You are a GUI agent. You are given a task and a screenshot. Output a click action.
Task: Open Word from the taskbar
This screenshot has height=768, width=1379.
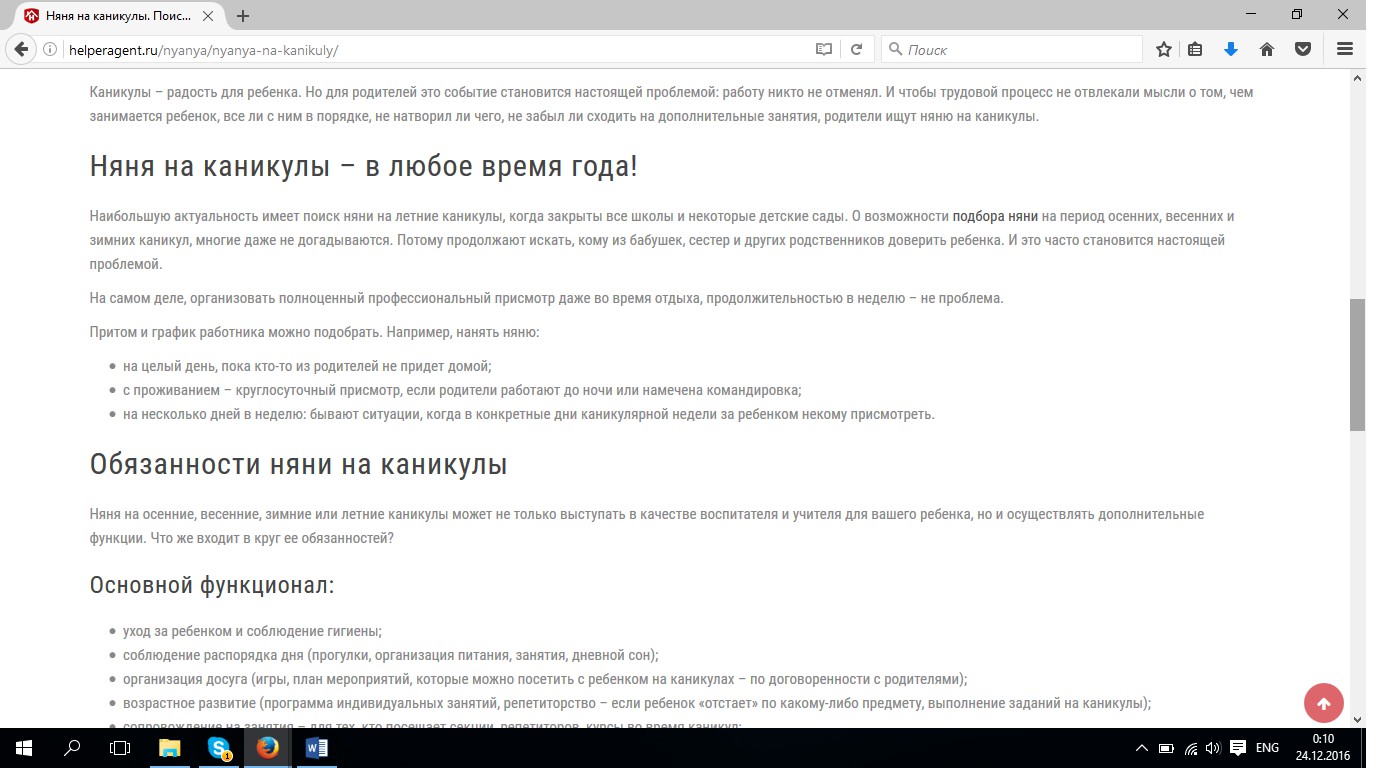point(316,747)
